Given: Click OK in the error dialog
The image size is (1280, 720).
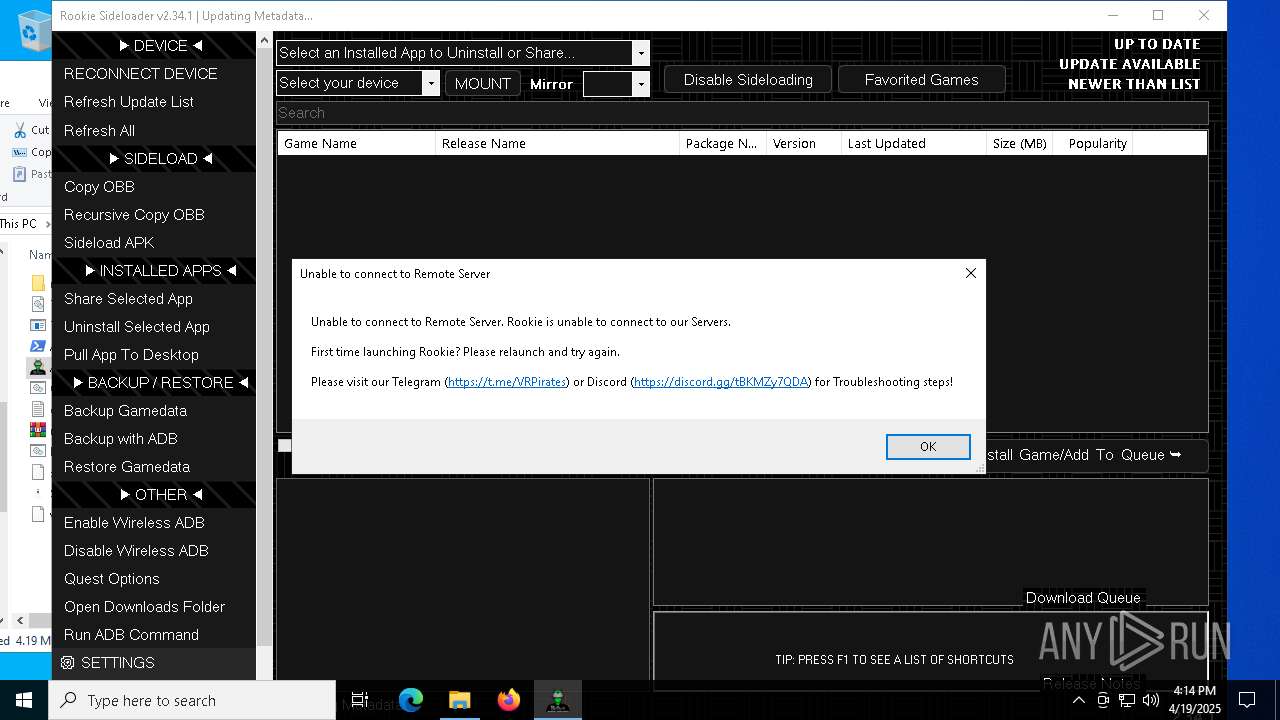Looking at the screenshot, I should pos(928,447).
